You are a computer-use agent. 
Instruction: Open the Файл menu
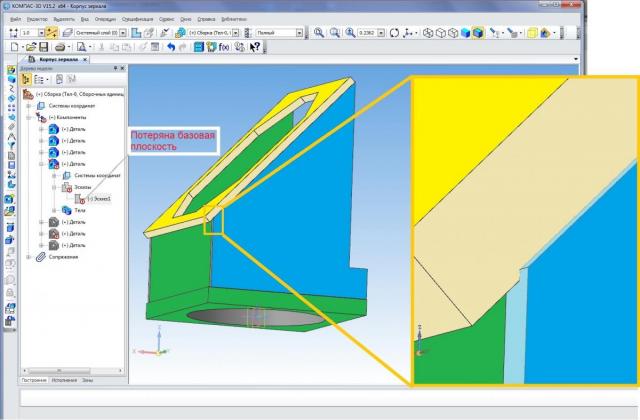click(x=16, y=19)
